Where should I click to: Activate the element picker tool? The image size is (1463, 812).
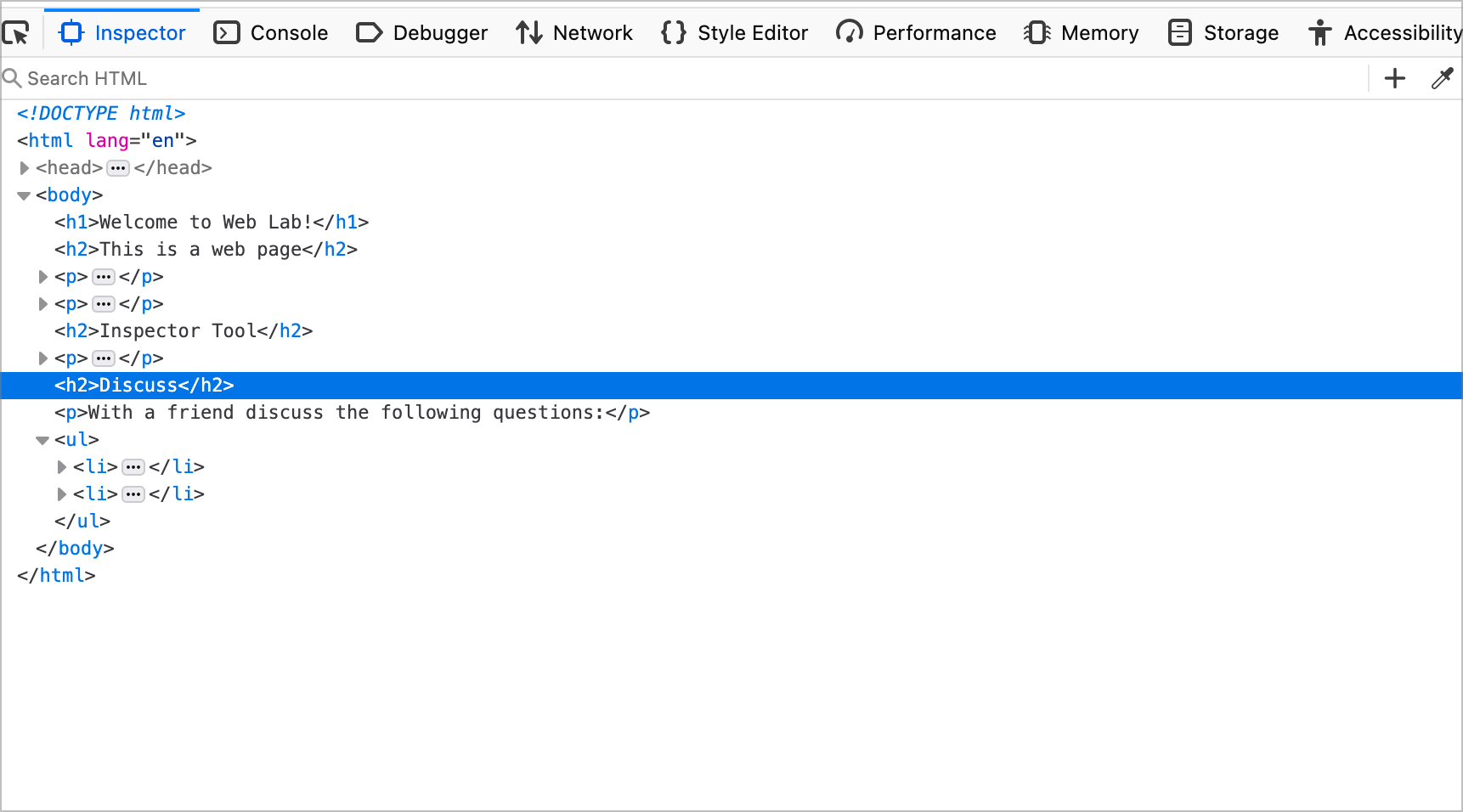(16, 33)
